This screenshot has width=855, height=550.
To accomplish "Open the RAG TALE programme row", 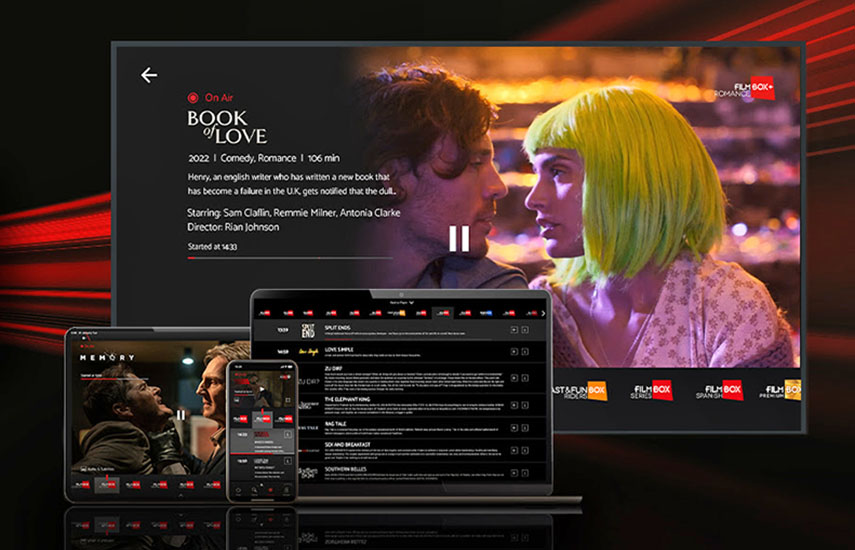I will 420,428.
